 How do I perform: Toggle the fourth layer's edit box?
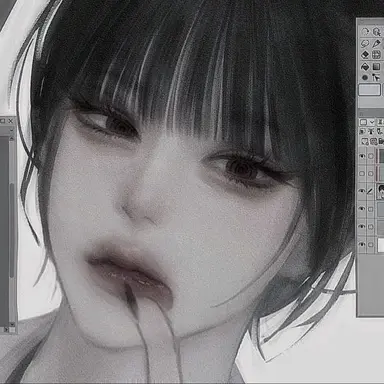(x=371, y=209)
